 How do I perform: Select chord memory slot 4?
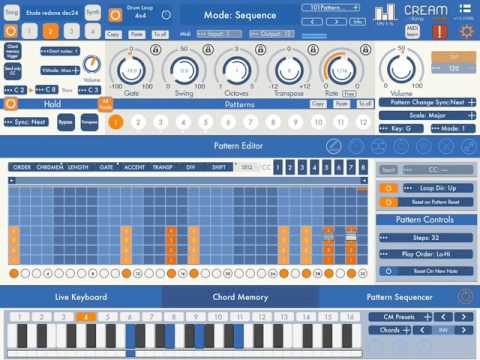coord(86,317)
